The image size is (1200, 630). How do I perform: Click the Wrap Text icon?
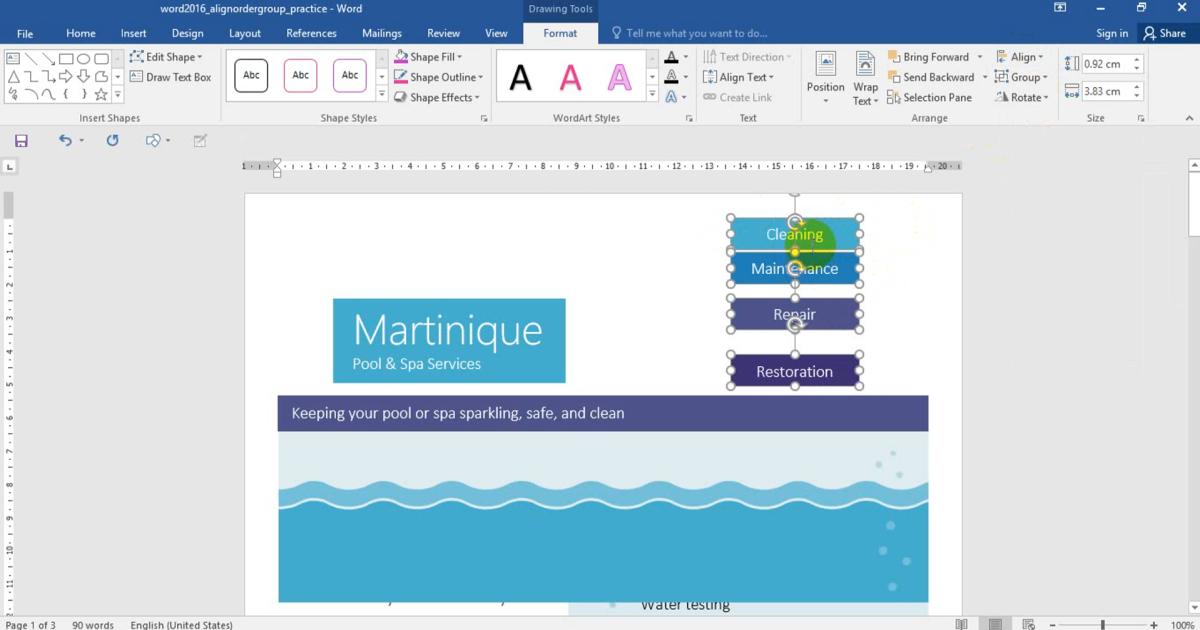pyautogui.click(x=865, y=78)
